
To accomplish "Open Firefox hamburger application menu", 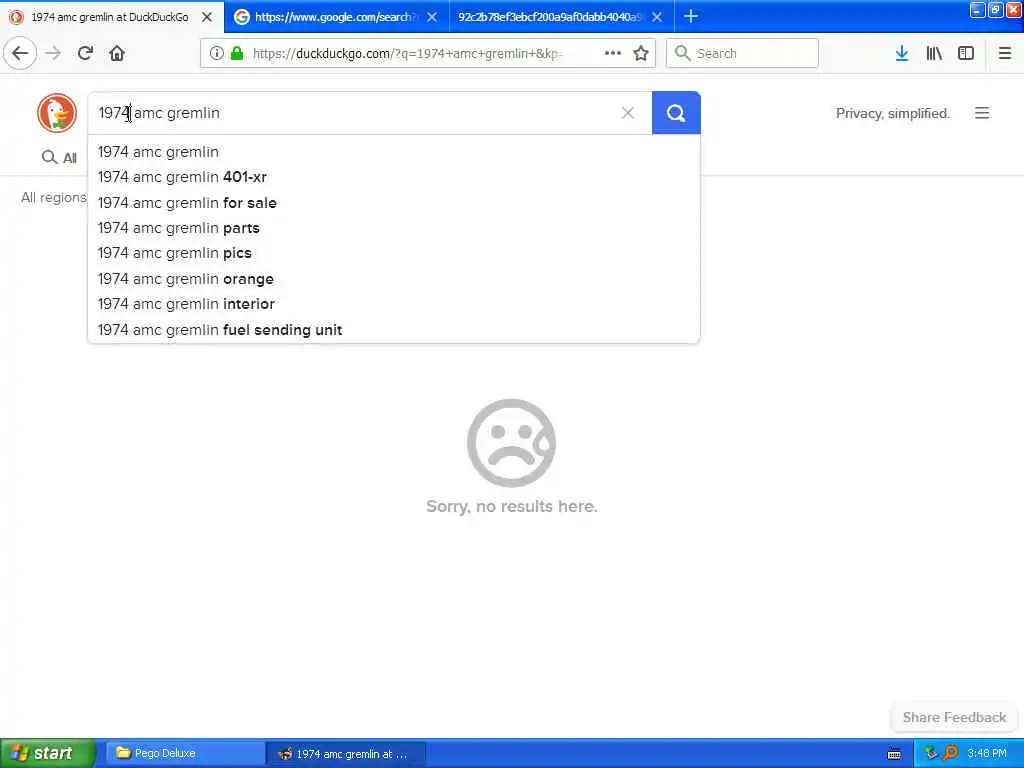I will (1005, 54).
